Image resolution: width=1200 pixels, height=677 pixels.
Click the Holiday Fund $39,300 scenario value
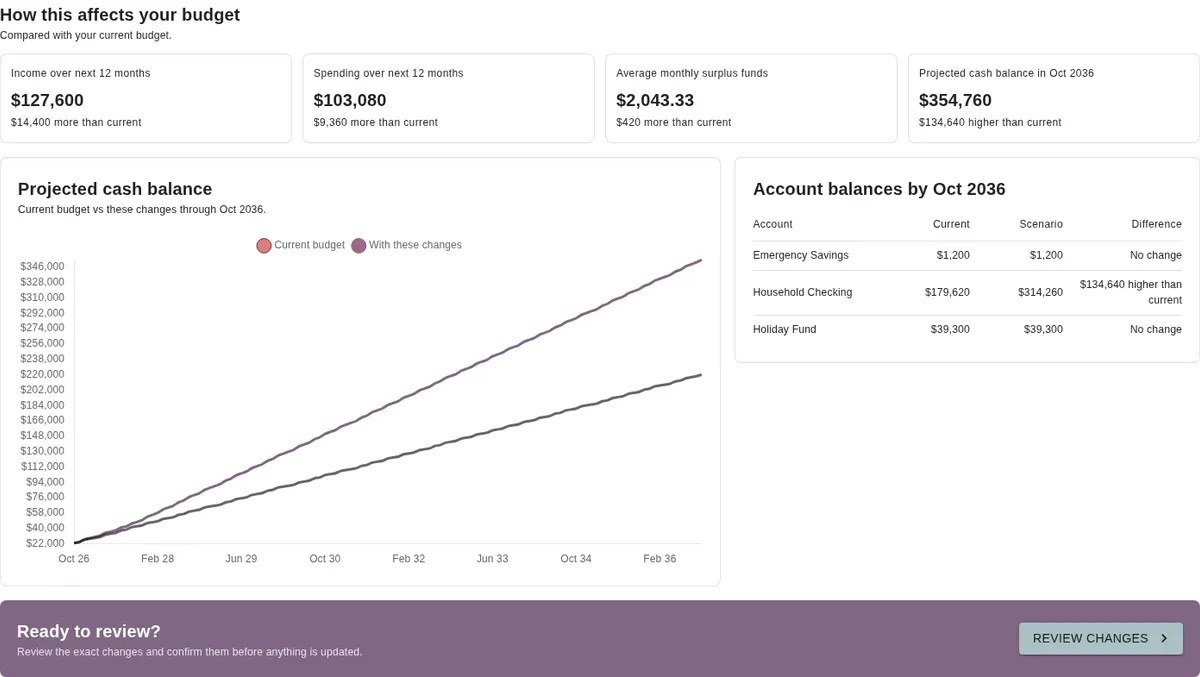tap(1043, 329)
